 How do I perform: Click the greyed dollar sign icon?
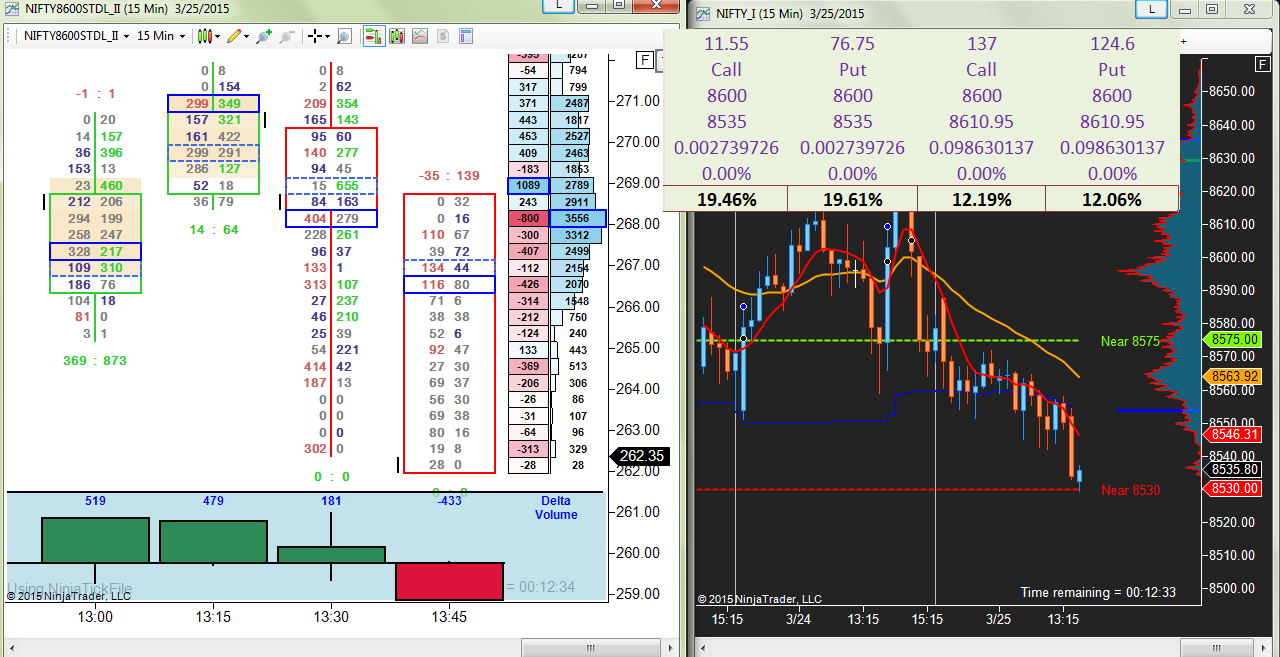[x=442, y=36]
